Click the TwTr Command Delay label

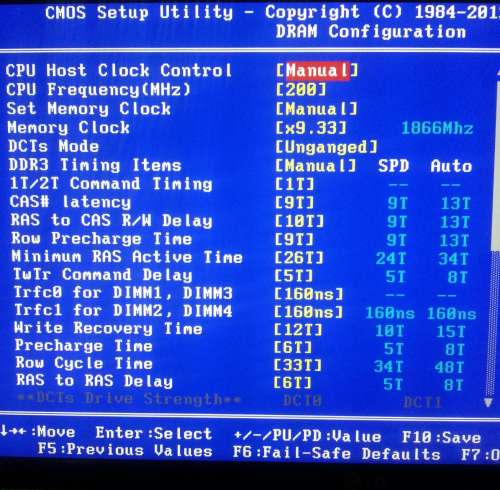pyautogui.click(x=103, y=275)
